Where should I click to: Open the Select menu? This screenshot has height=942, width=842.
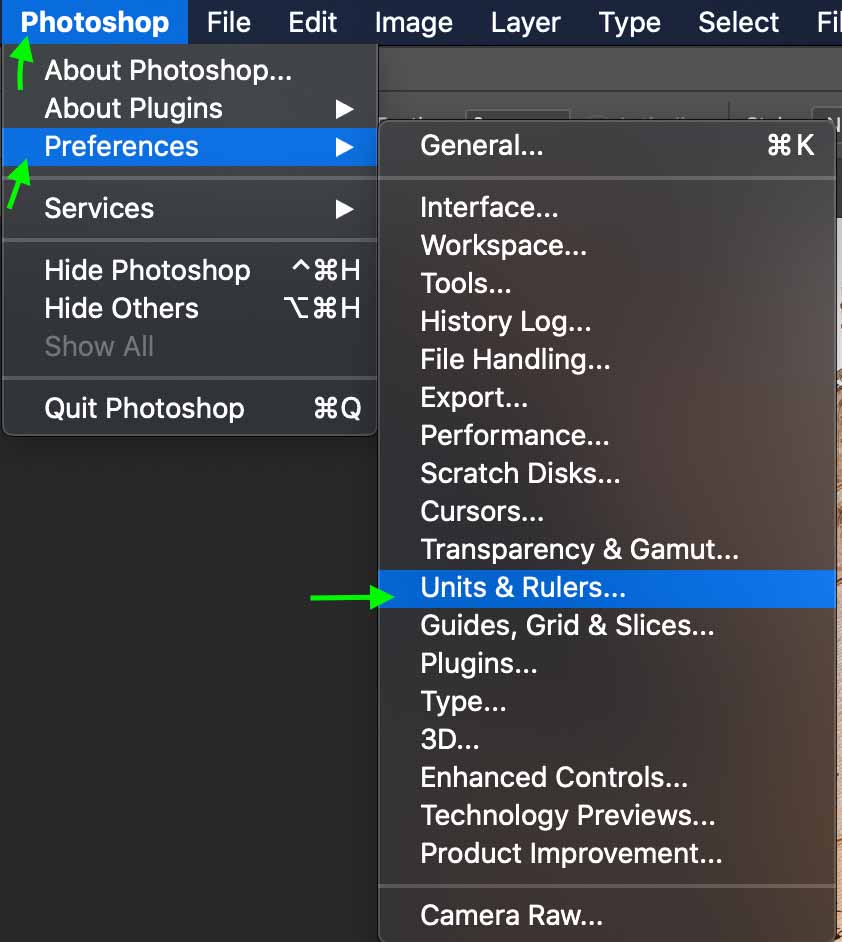tap(738, 23)
